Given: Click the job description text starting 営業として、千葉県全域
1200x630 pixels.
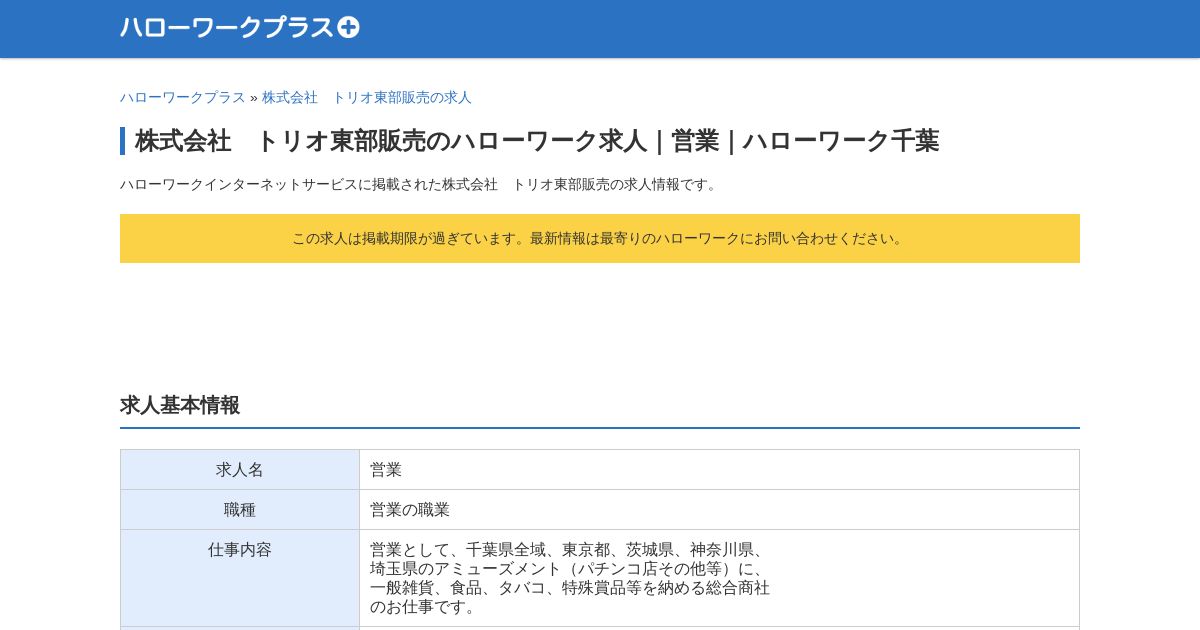Looking at the screenshot, I should click(570, 578).
